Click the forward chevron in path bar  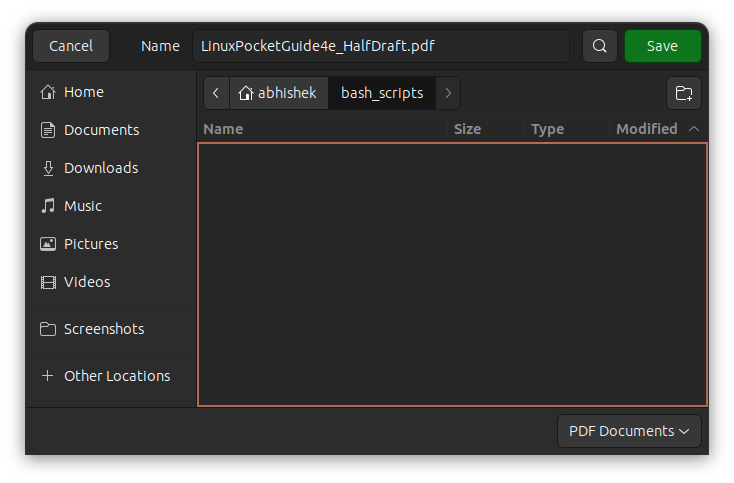(x=448, y=93)
